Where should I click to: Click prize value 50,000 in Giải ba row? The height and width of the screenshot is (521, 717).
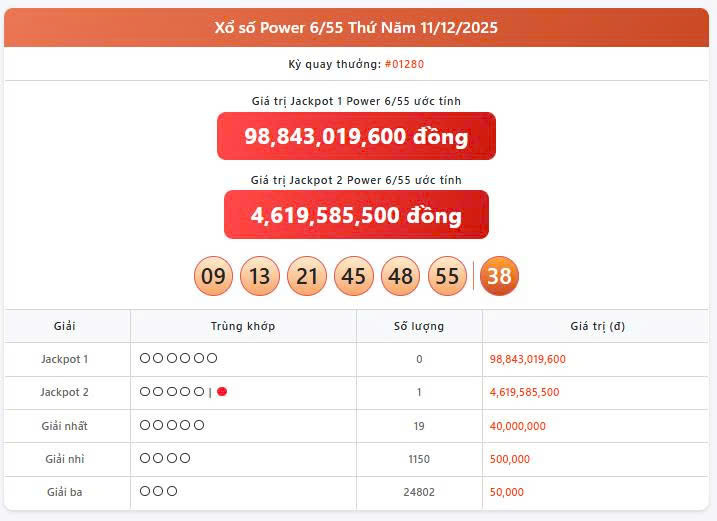[507, 492]
